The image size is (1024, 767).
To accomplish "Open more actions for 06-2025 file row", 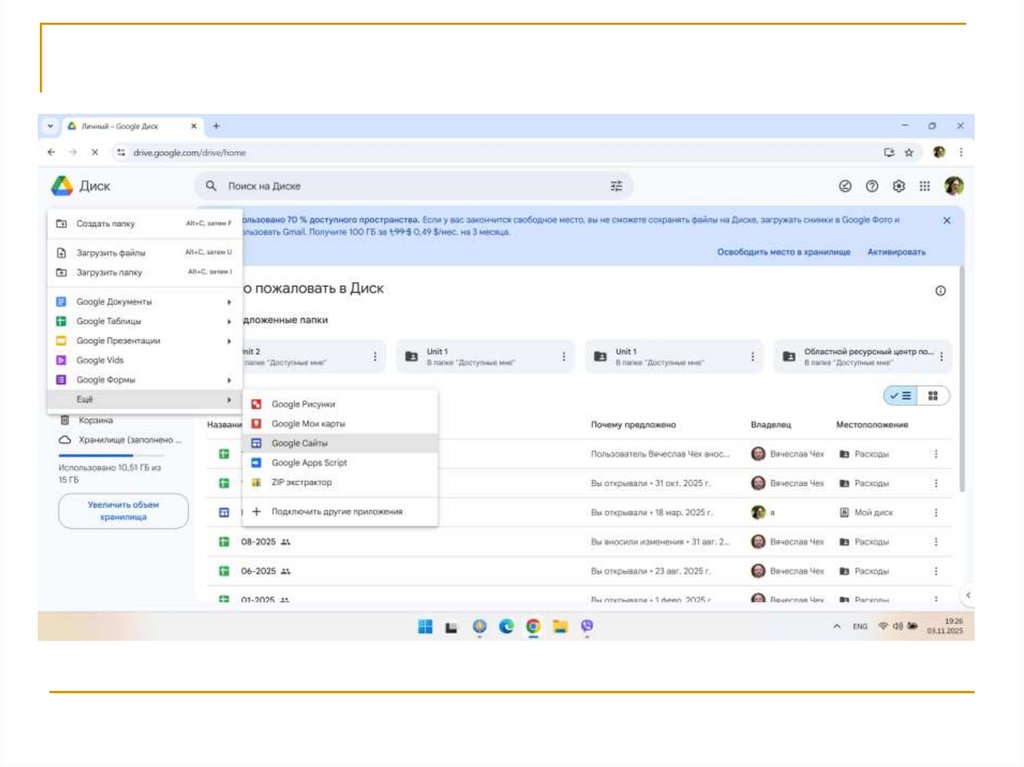I will [936, 571].
